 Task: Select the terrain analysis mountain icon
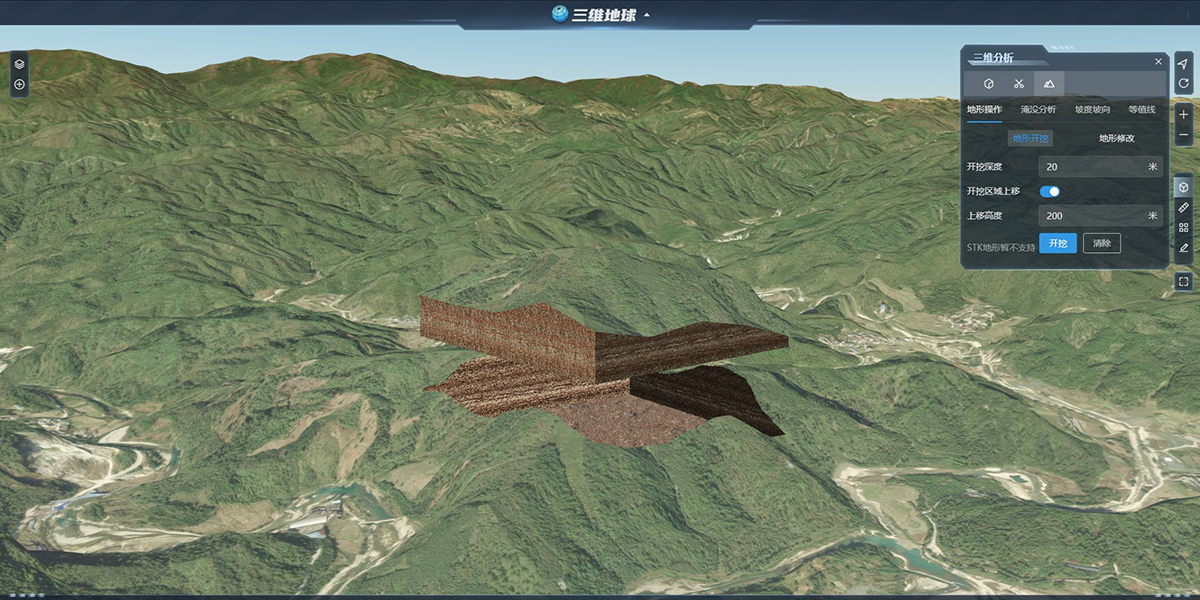click(x=1048, y=84)
